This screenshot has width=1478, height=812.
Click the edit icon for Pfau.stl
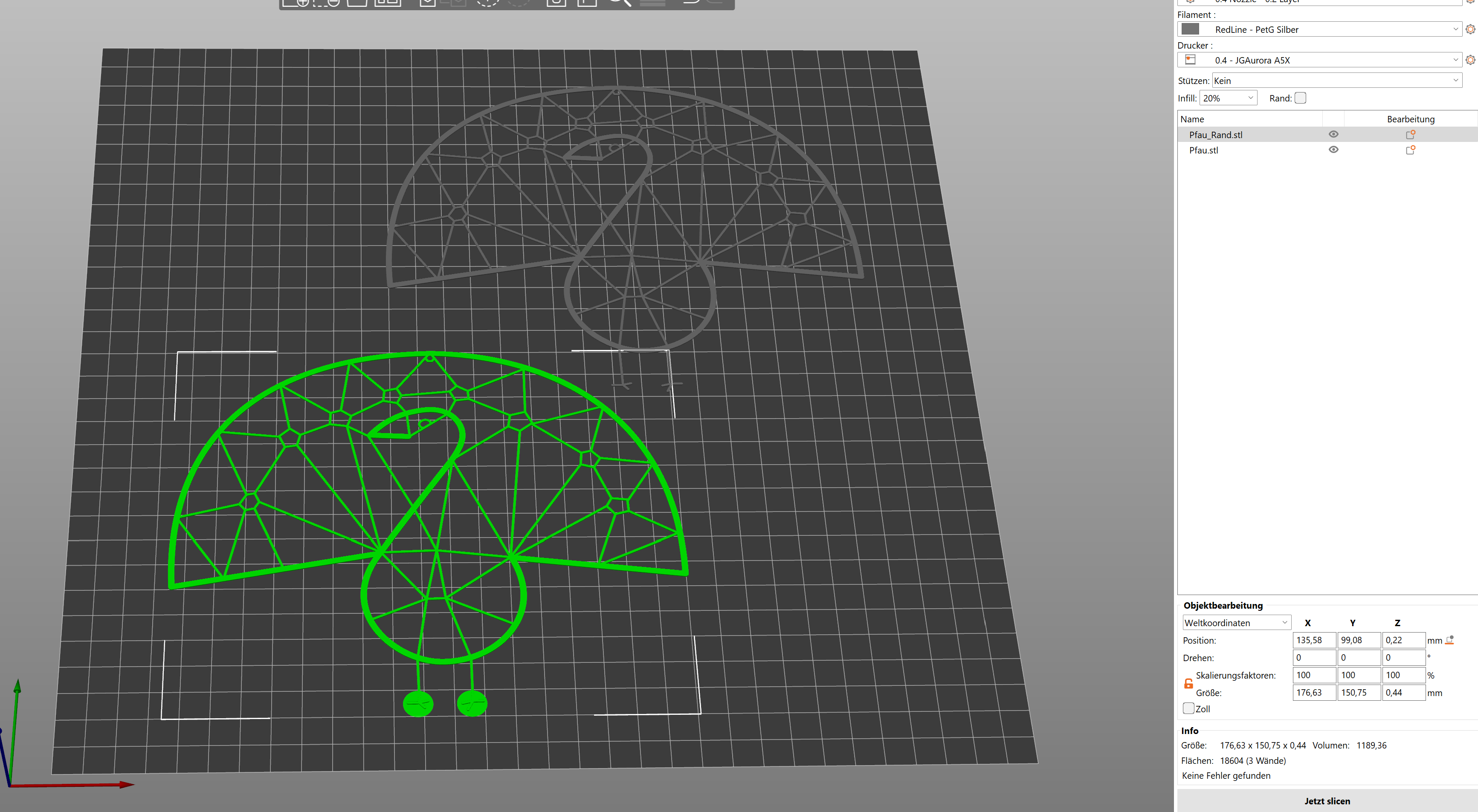[1410, 150]
